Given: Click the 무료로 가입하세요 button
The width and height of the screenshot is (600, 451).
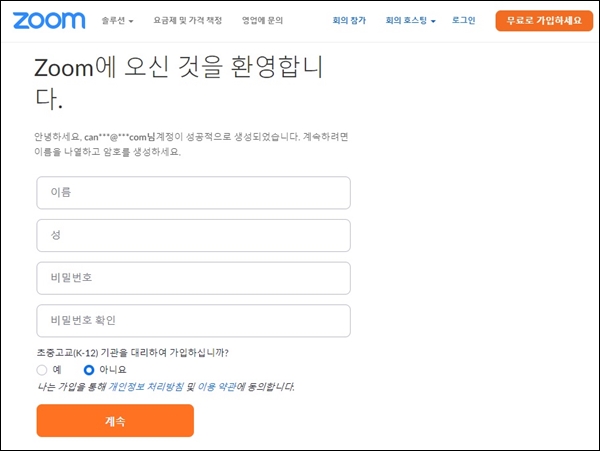Looking at the screenshot, I should tap(544, 21).
